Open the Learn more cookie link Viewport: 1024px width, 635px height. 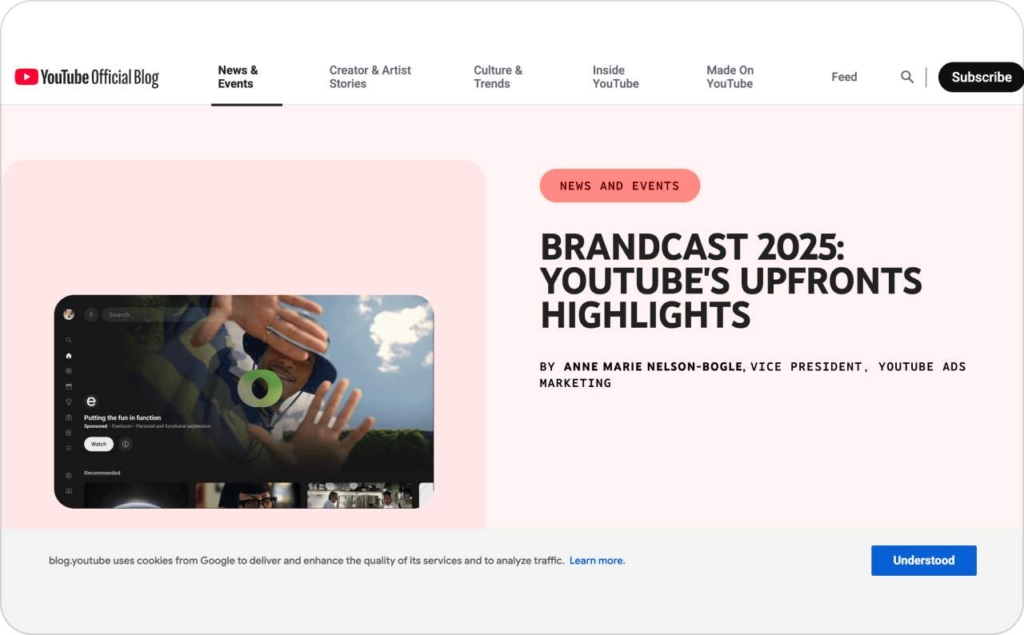(x=596, y=560)
